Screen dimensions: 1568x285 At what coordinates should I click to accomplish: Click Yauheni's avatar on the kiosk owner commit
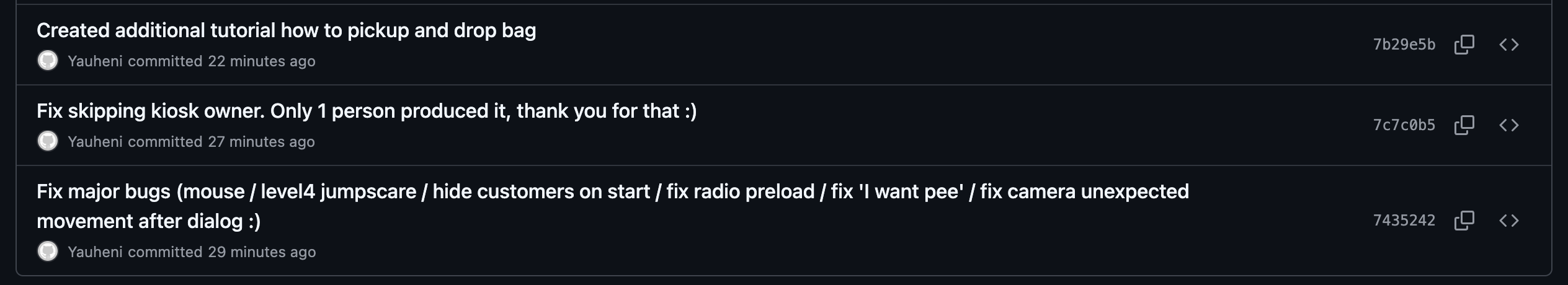point(48,141)
